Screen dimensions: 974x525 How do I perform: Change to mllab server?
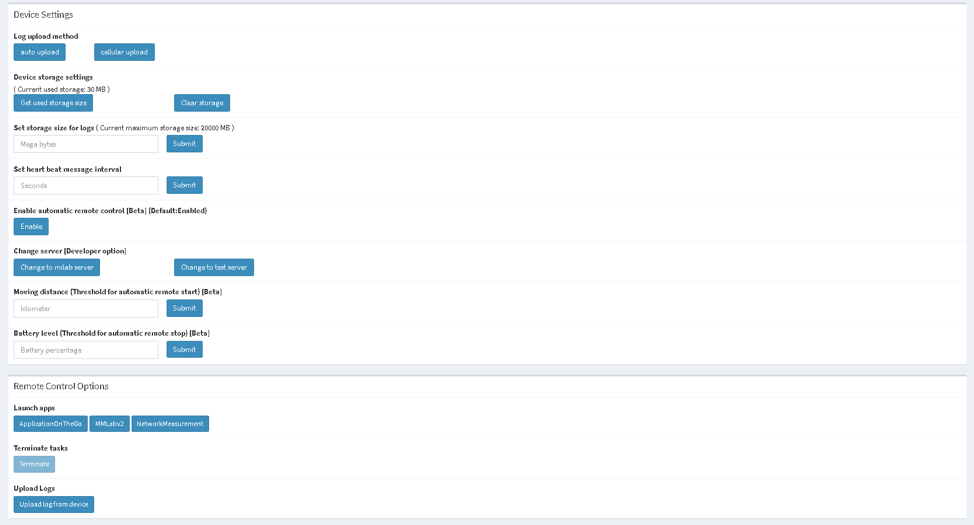(x=57, y=268)
